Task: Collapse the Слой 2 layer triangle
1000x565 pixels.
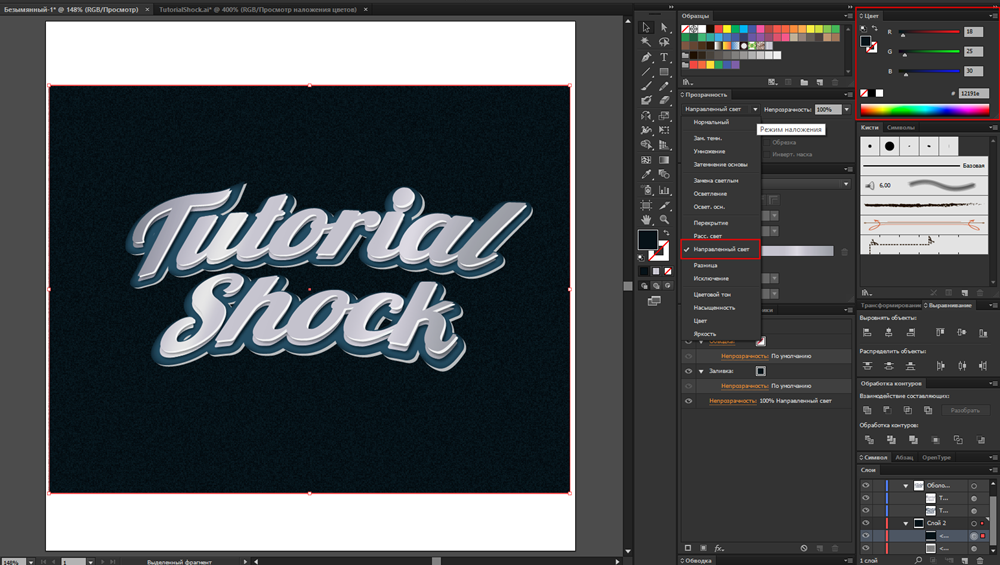Action: click(x=906, y=523)
